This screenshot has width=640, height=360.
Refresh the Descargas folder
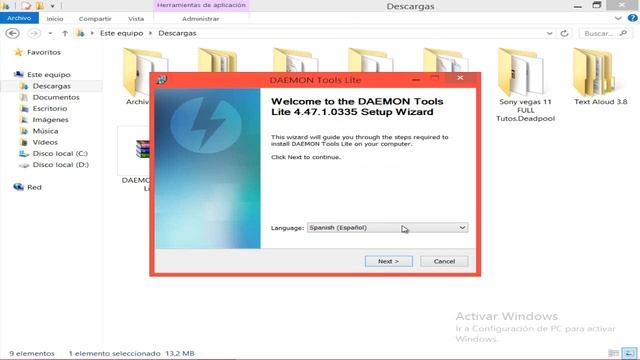(564, 33)
